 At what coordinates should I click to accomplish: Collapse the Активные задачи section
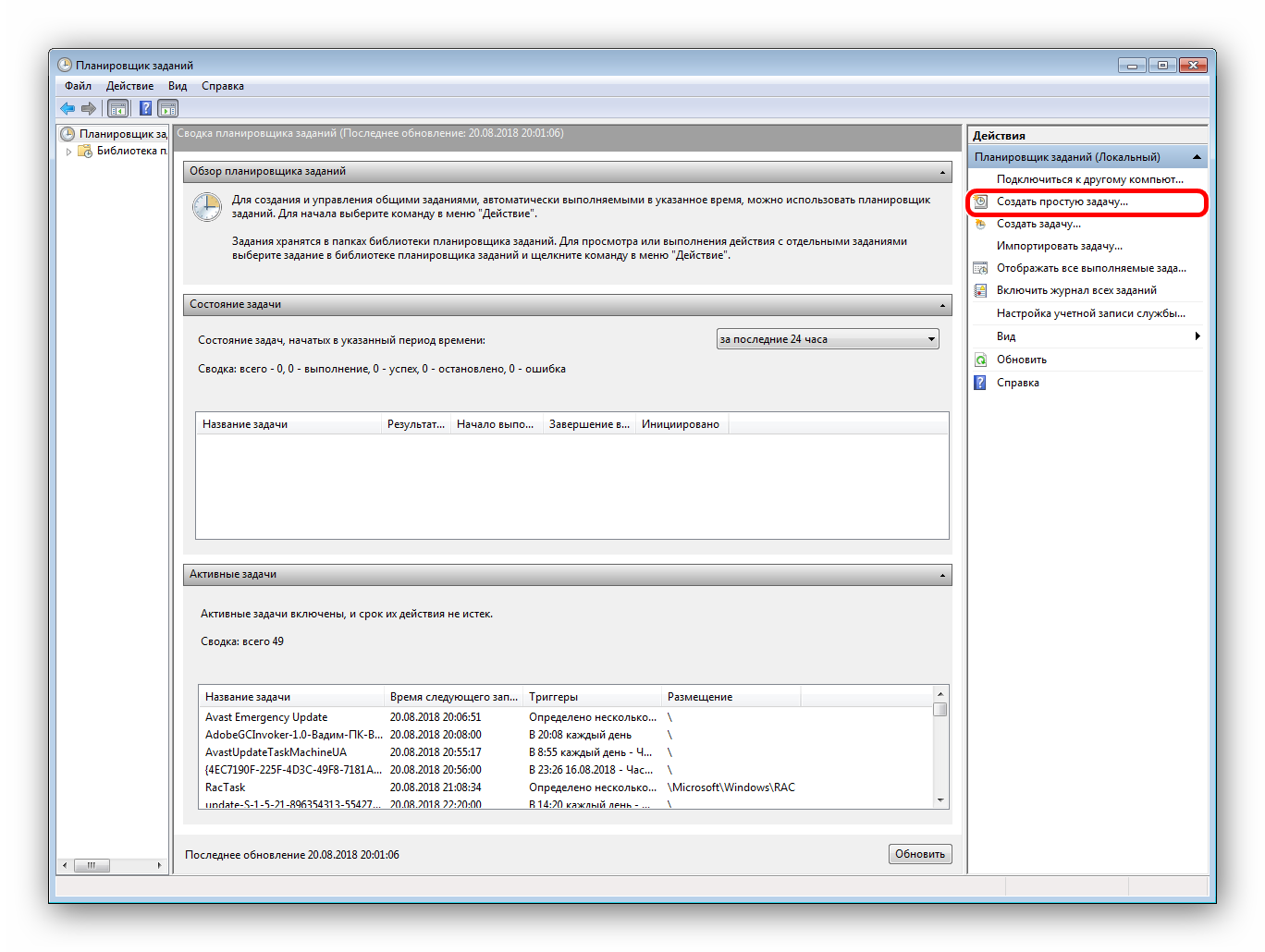tap(942, 575)
